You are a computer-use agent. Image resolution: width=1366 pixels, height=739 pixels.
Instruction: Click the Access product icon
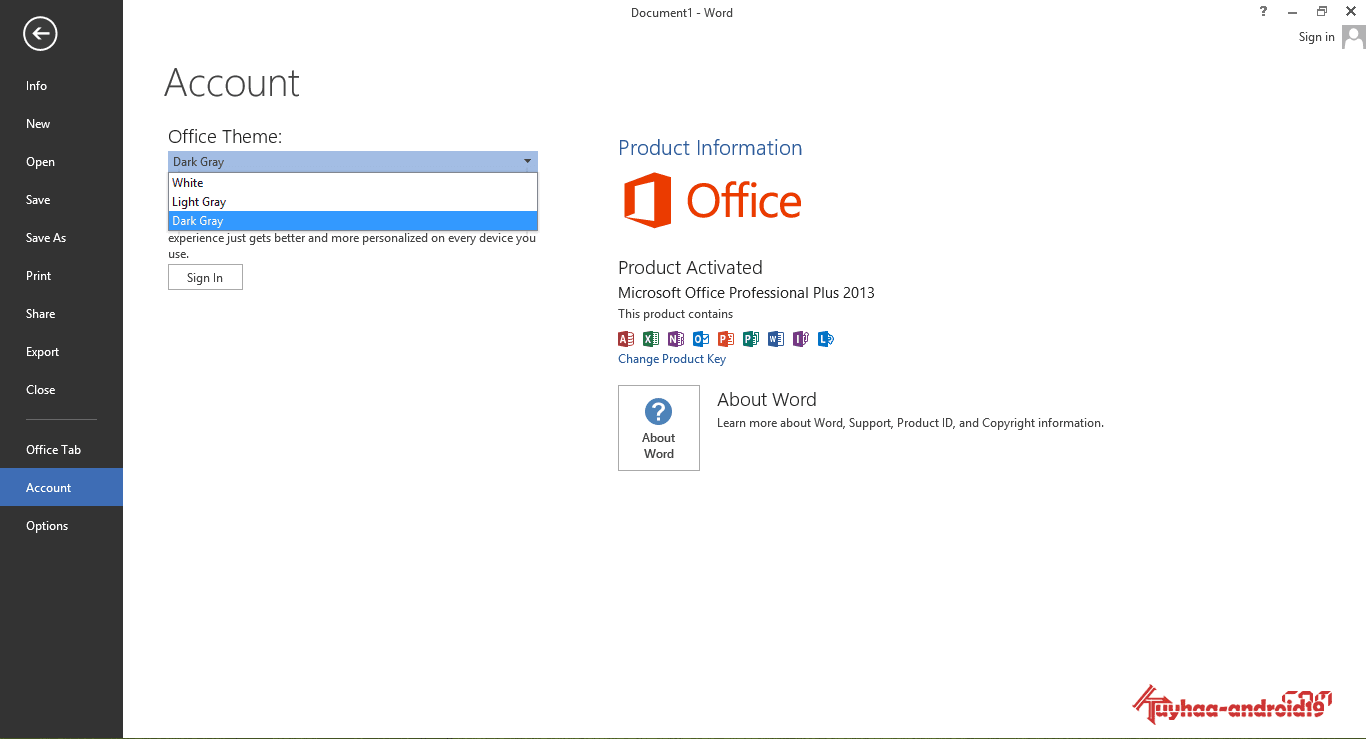tap(626, 339)
